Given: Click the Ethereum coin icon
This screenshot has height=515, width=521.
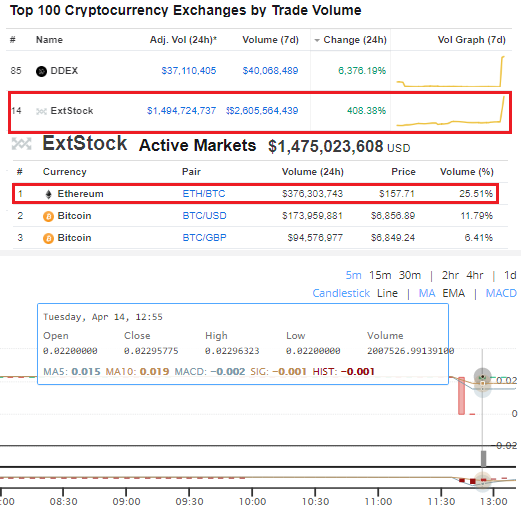Looking at the screenshot, I should point(48,194).
